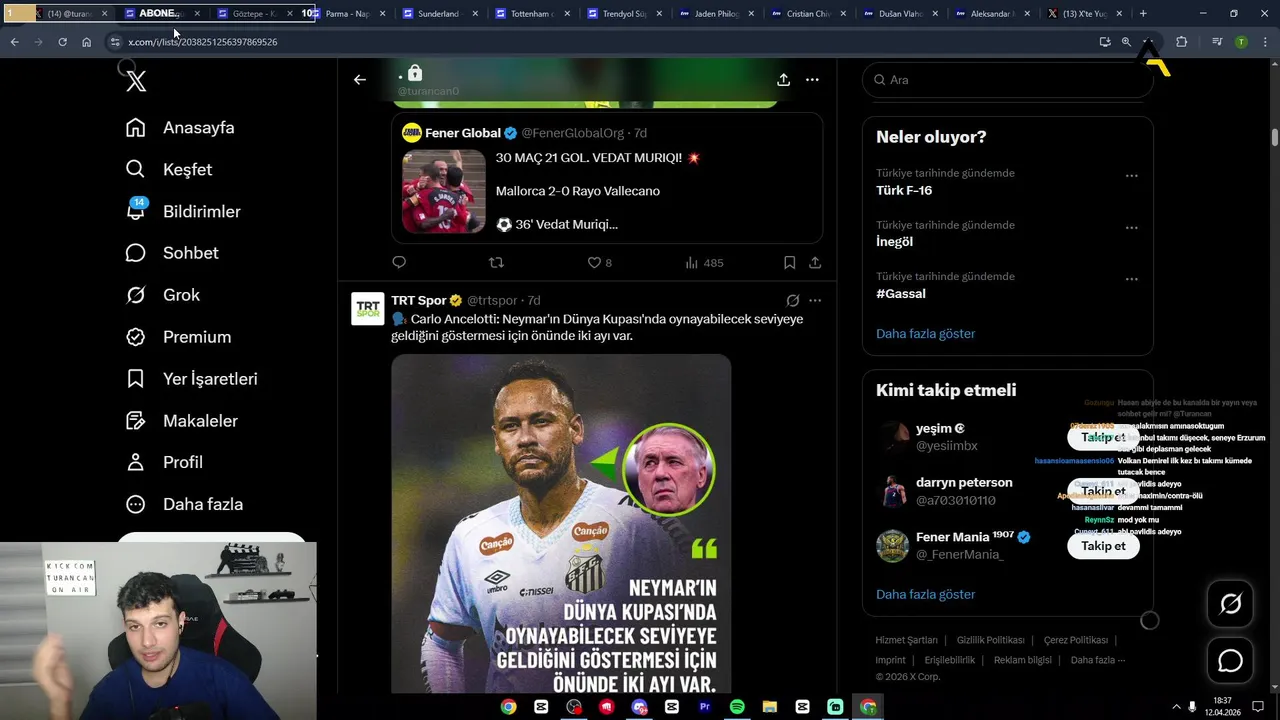This screenshot has height=720, width=1280.
Task: Open Gizlilik Politikası footer link
Action: point(990,640)
